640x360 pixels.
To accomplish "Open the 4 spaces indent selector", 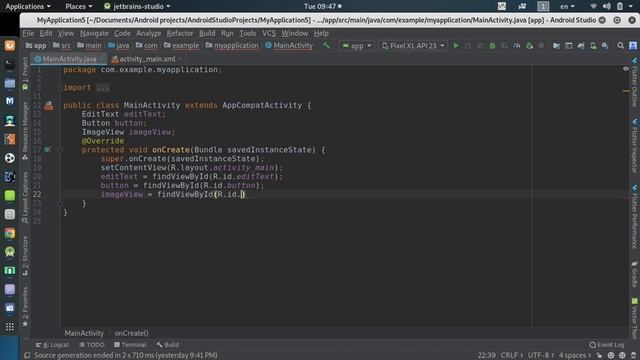I will coord(575,355).
